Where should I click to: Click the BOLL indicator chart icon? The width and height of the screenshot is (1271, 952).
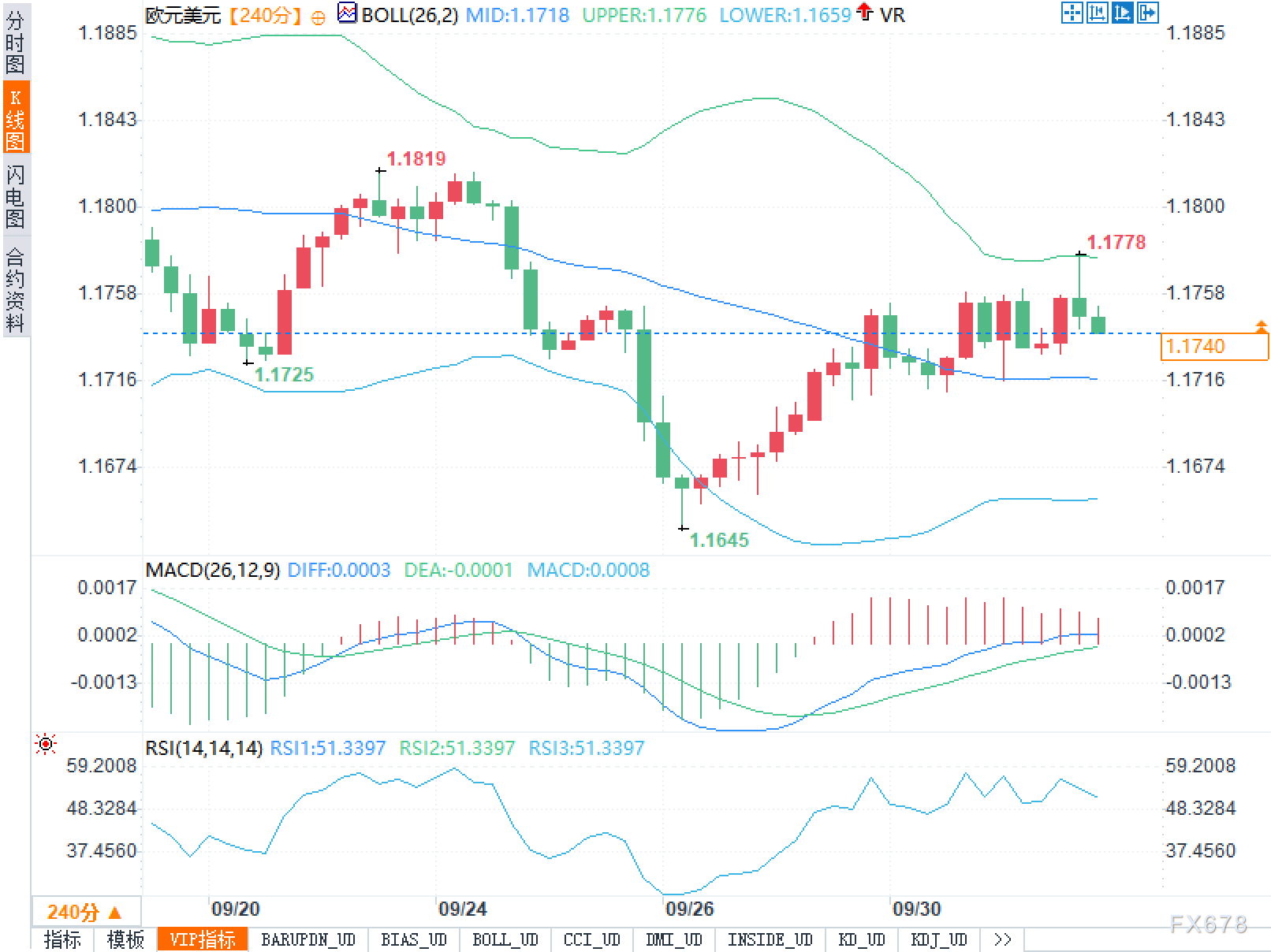[x=346, y=13]
